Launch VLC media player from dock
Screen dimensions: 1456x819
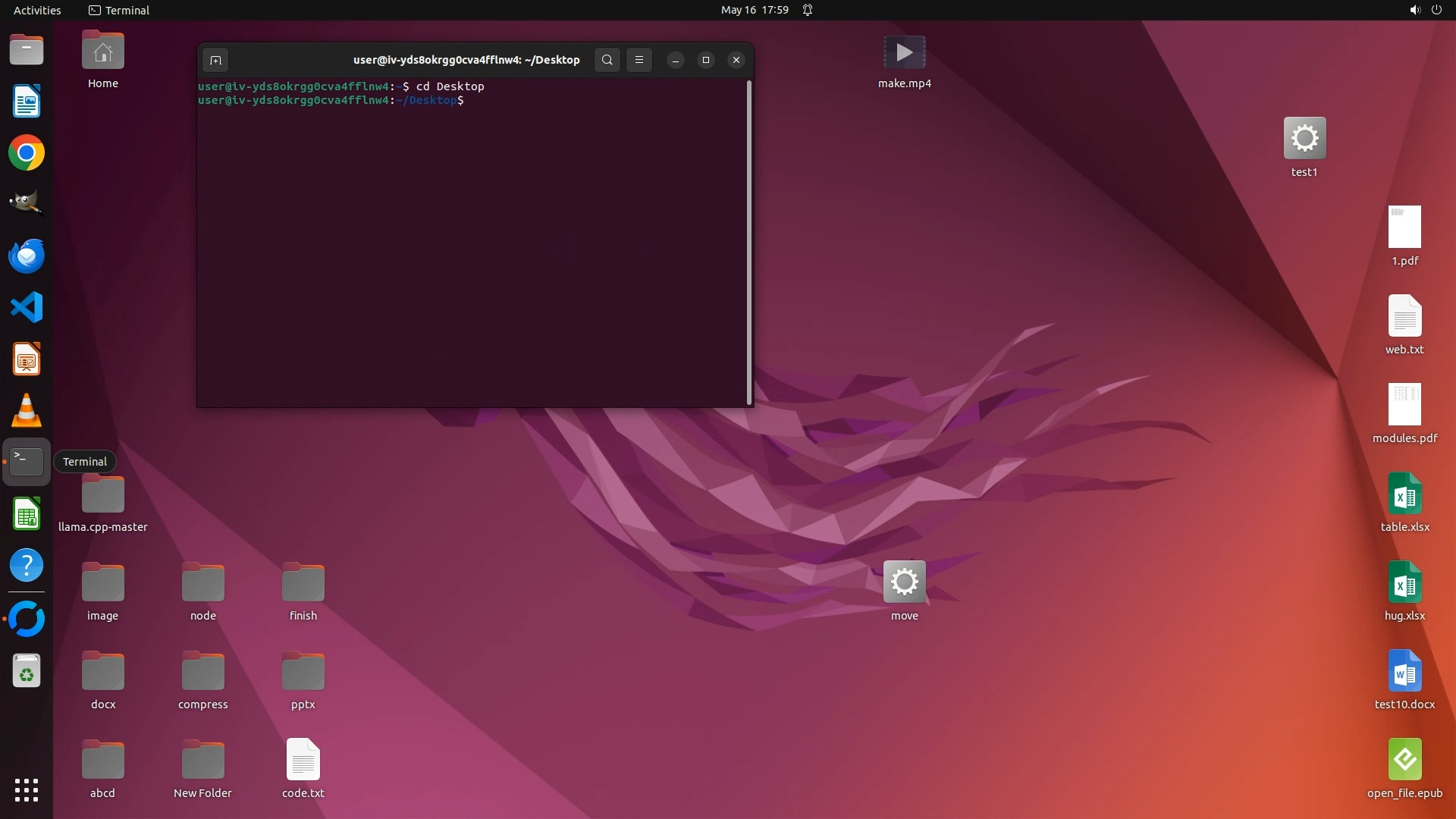coord(27,410)
